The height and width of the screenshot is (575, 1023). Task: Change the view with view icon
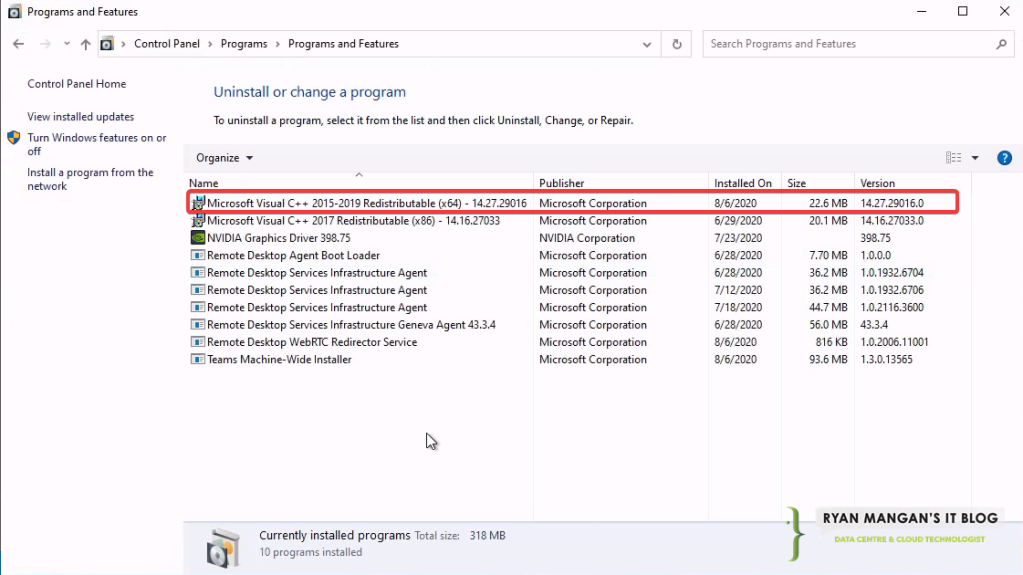(x=953, y=158)
